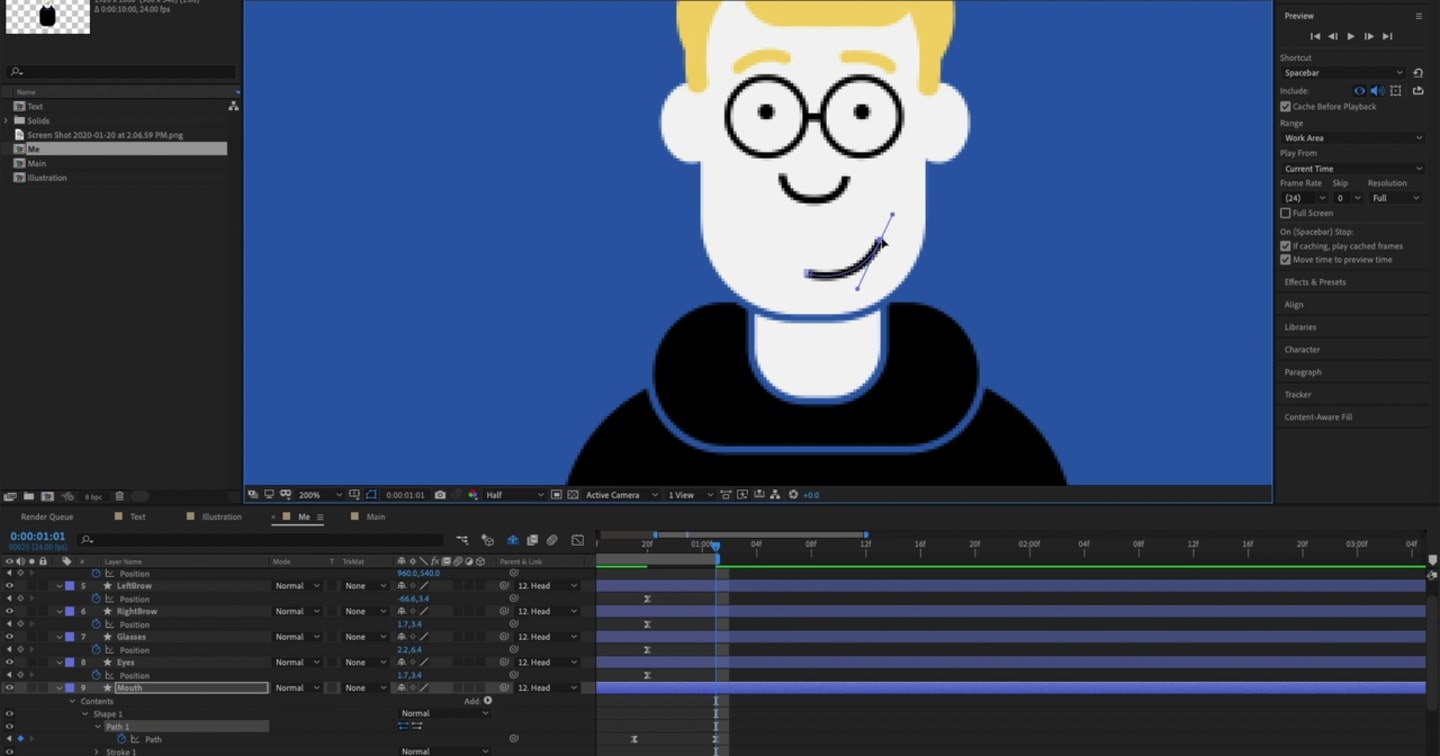Take a snapshot of the composition viewer

(441, 494)
